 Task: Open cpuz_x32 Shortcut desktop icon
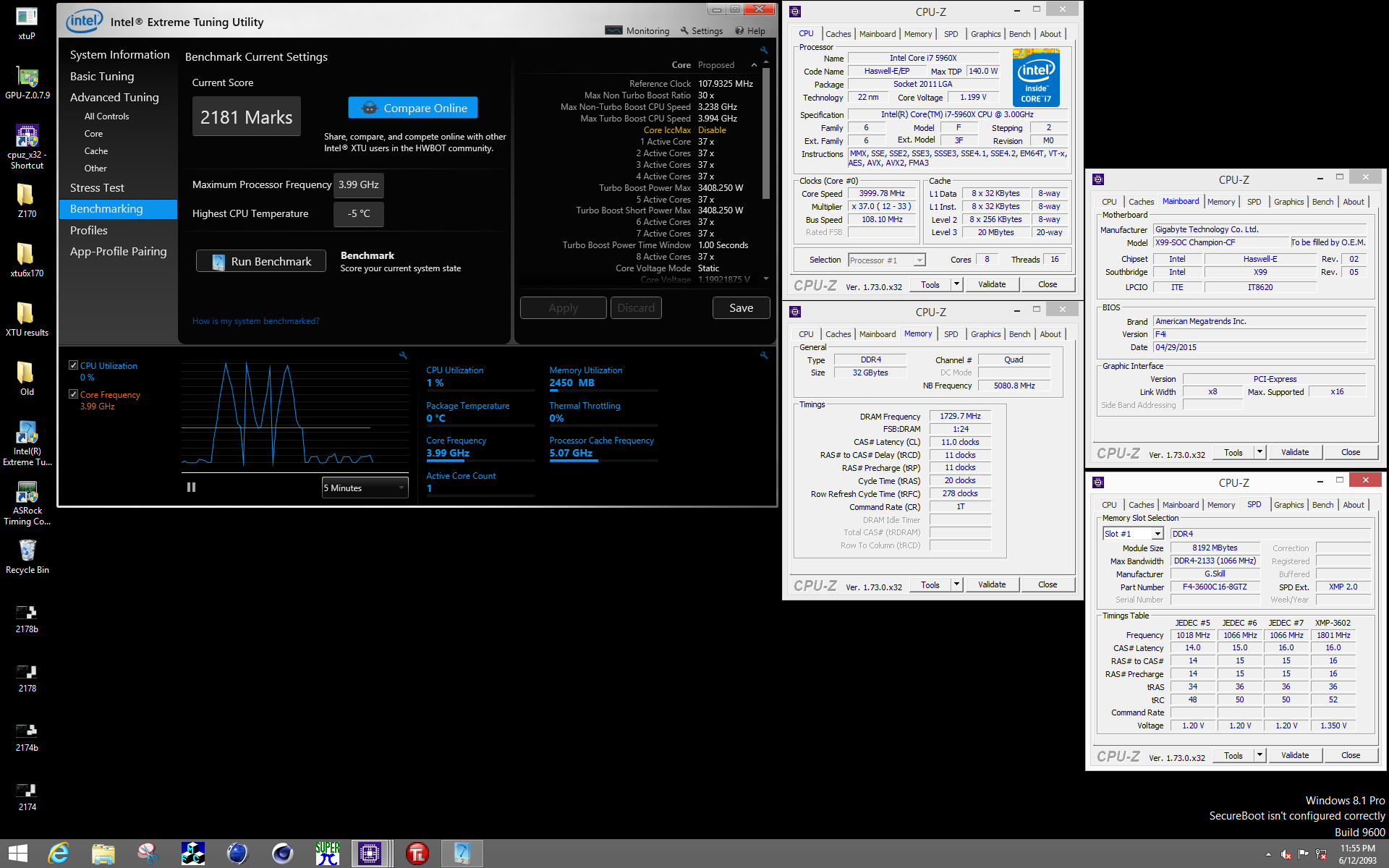[x=27, y=147]
